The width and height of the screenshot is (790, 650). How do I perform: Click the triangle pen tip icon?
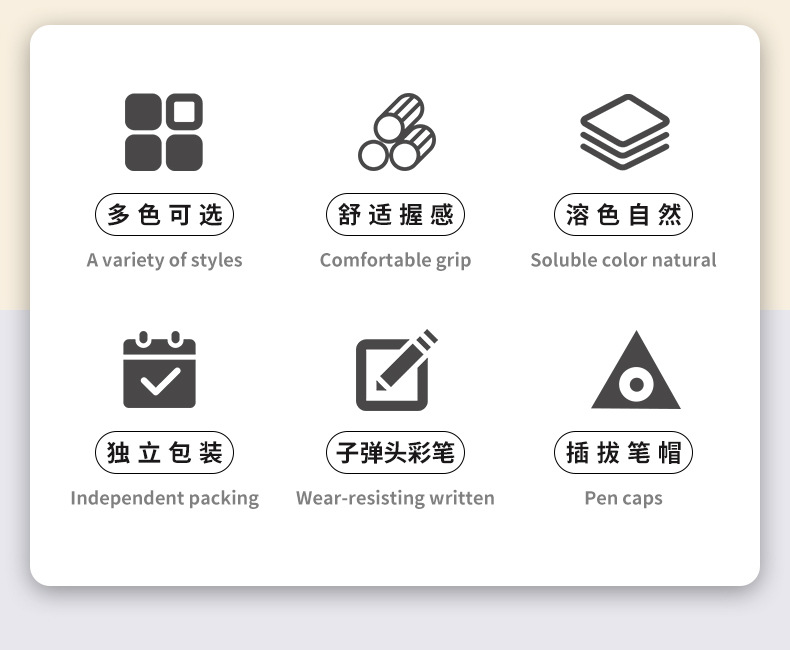click(636, 369)
